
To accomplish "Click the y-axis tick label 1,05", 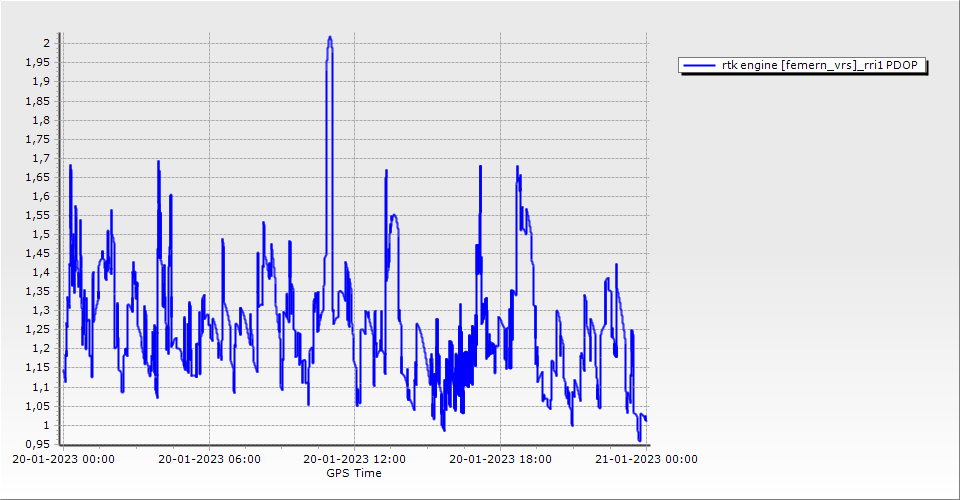I will coord(36,406).
